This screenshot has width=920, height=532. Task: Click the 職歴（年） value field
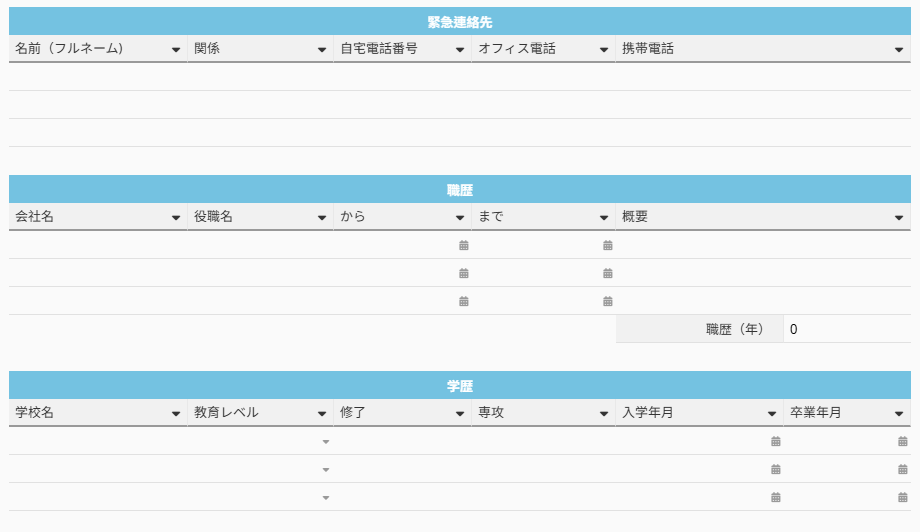[846, 329]
